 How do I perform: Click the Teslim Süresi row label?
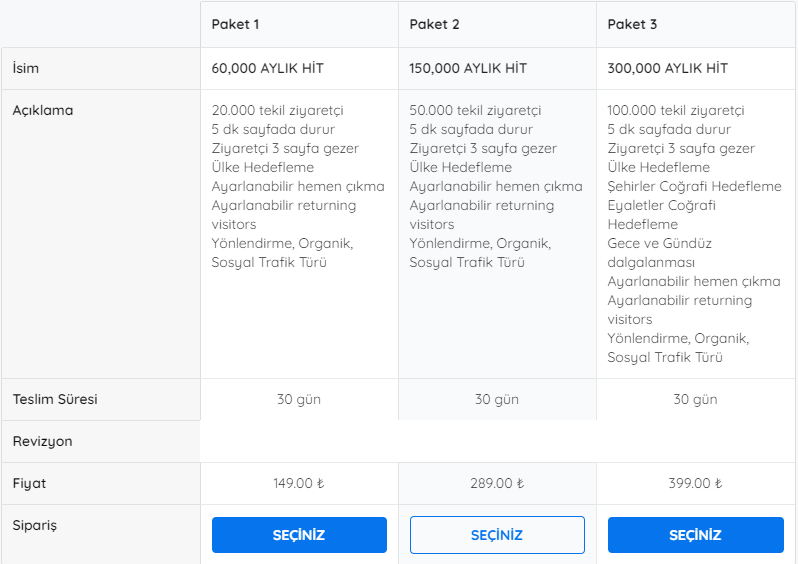point(55,399)
